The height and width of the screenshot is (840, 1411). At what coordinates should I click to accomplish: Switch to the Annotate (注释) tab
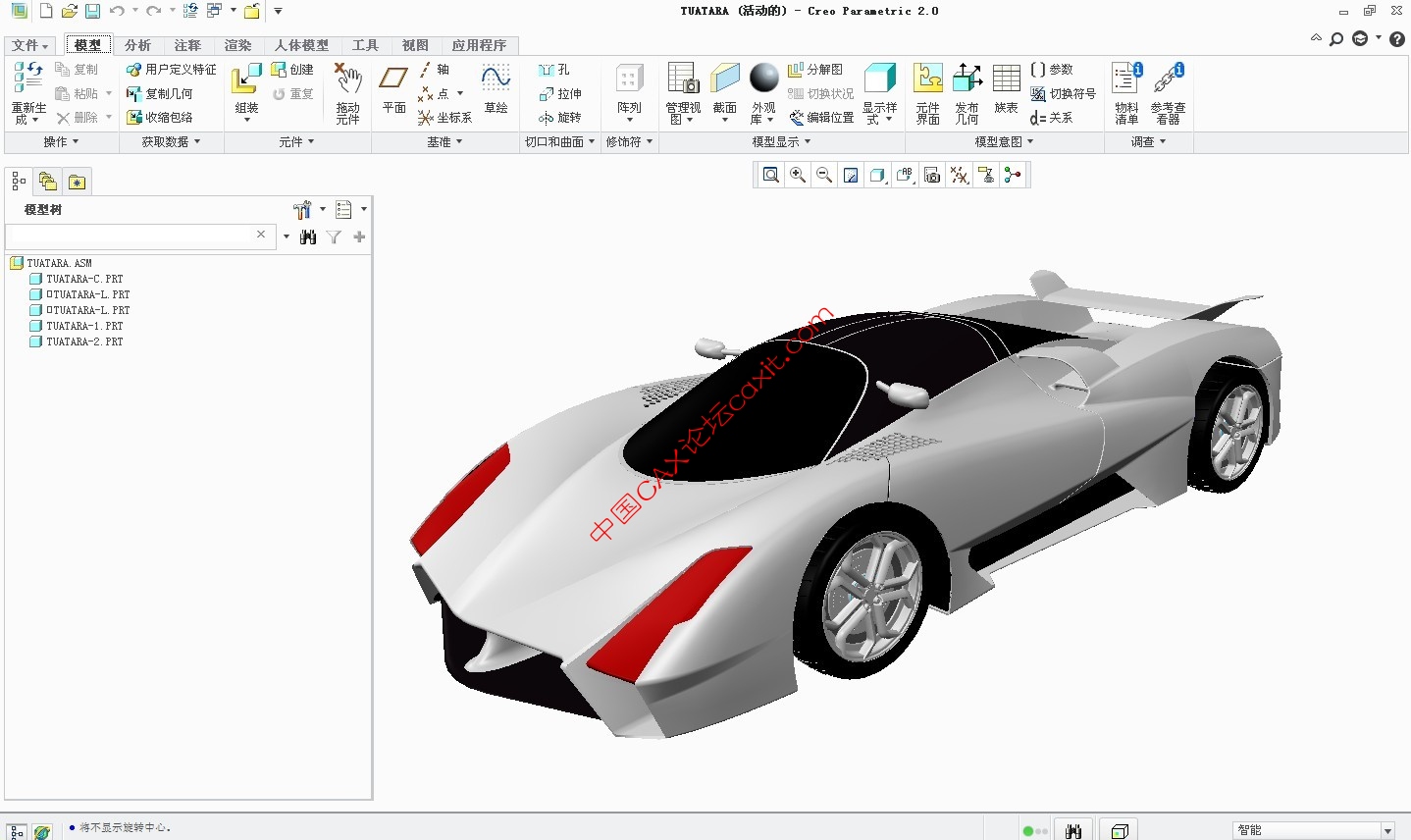point(187,45)
